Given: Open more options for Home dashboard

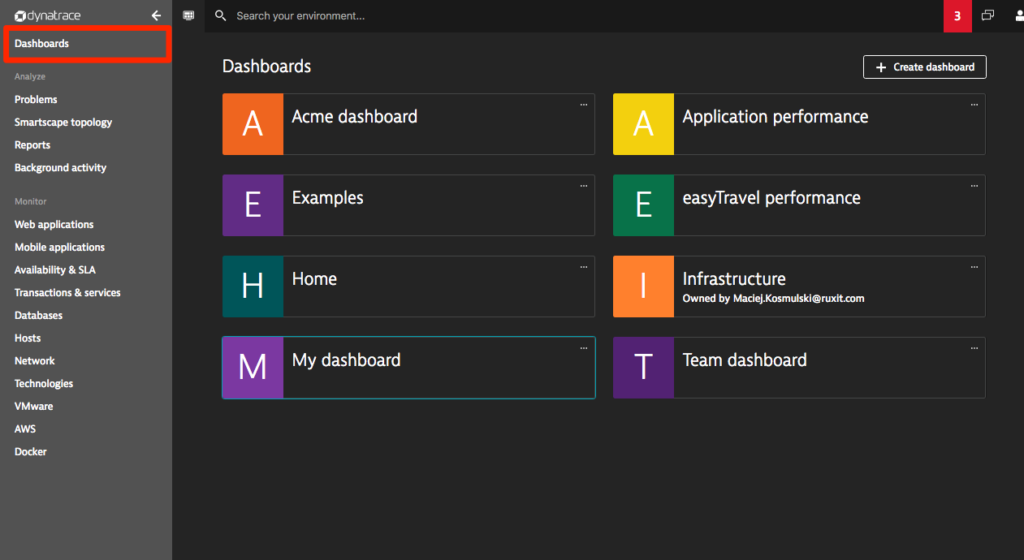Looking at the screenshot, I should (x=584, y=267).
